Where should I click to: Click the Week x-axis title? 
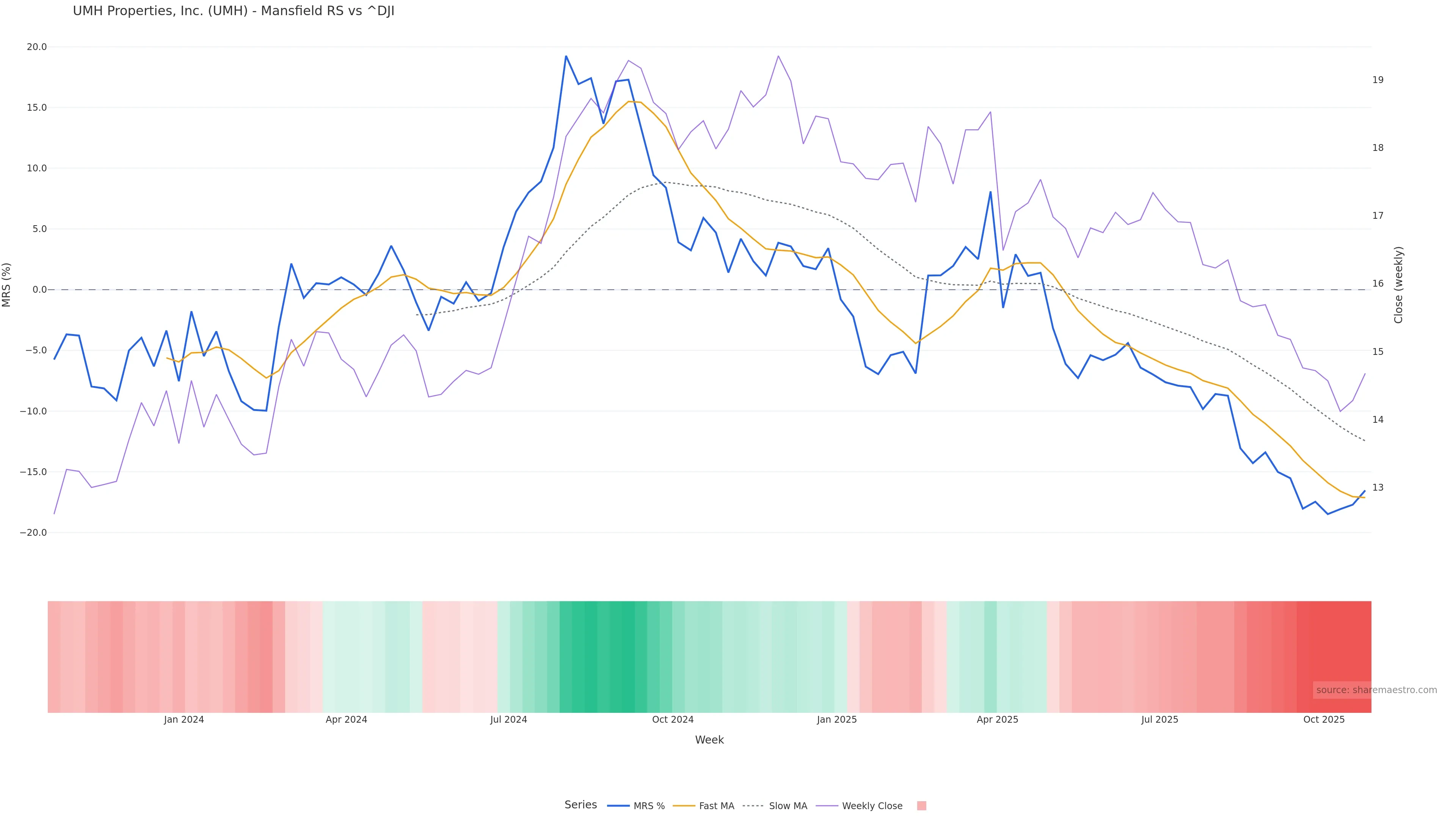tap(709, 740)
